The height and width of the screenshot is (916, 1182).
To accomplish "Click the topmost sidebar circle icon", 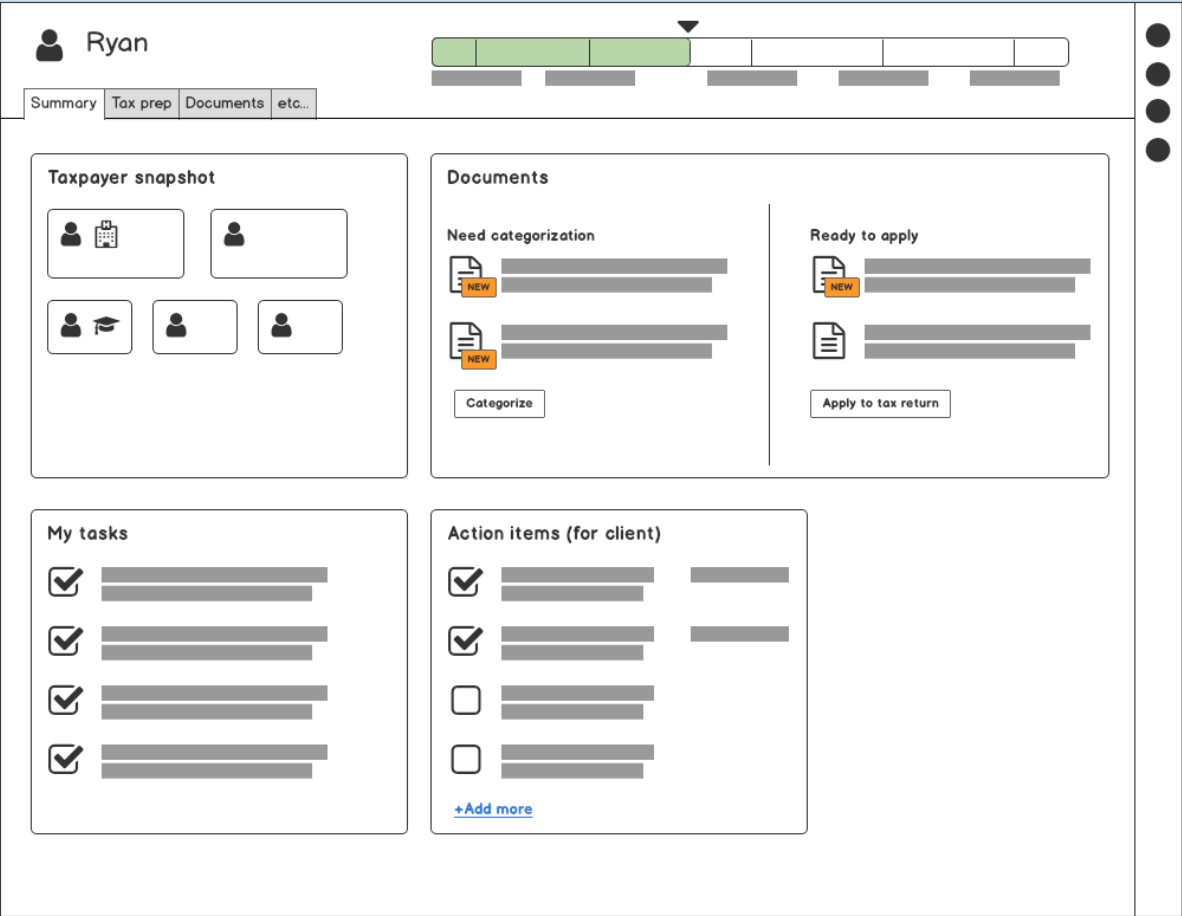I will [x=1158, y=35].
